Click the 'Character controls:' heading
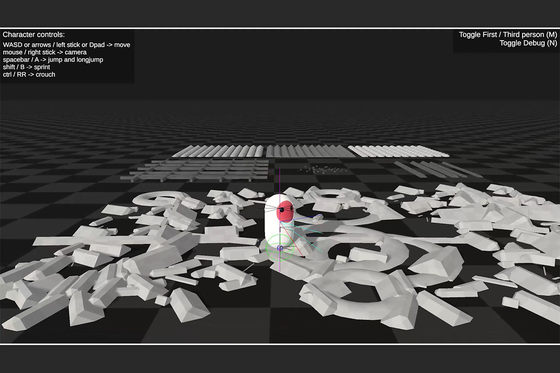Screen dimensions: 560x373 tap(34, 35)
